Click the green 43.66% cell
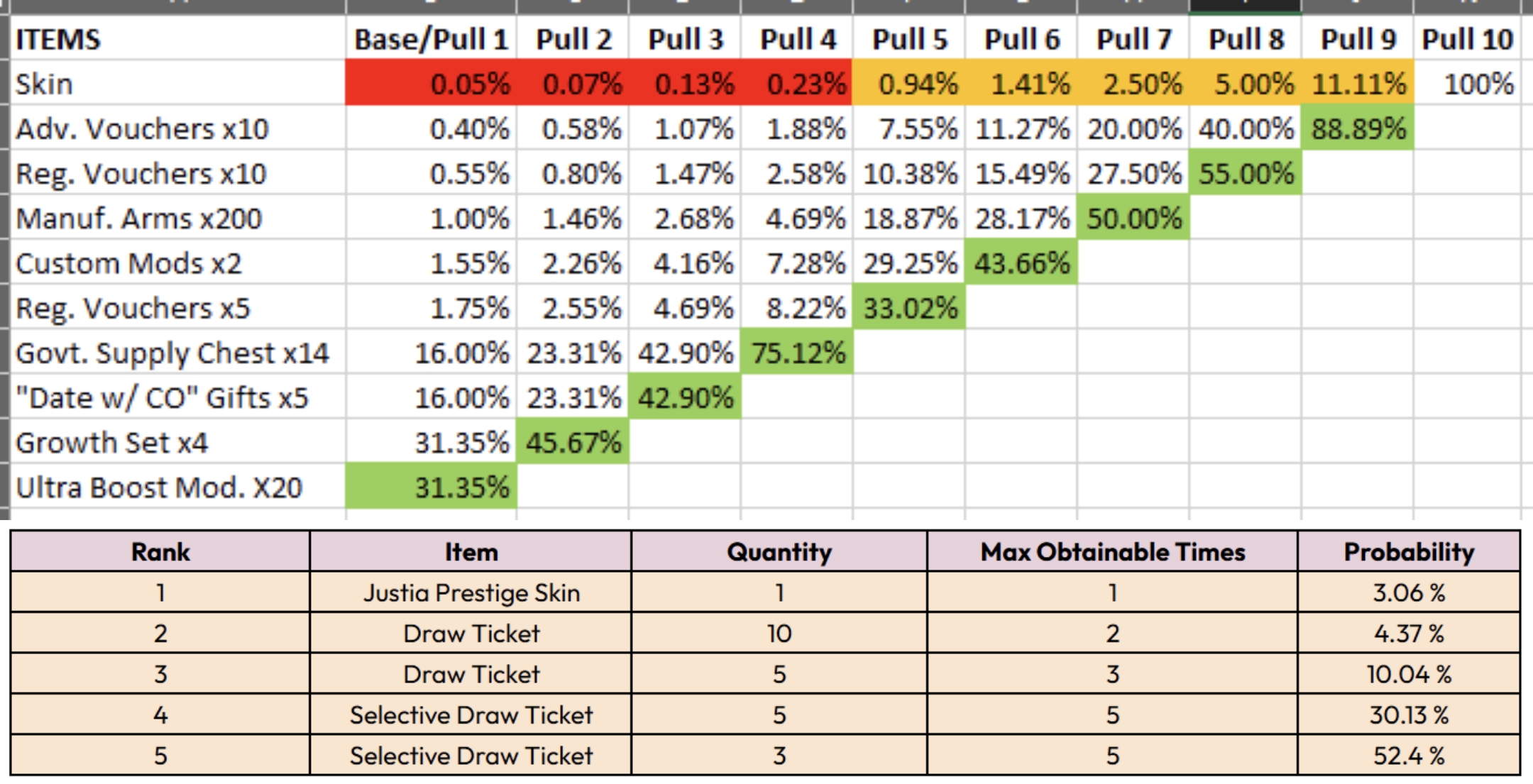The height and width of the screenshot is (784, 1533). coord(1021,263)
